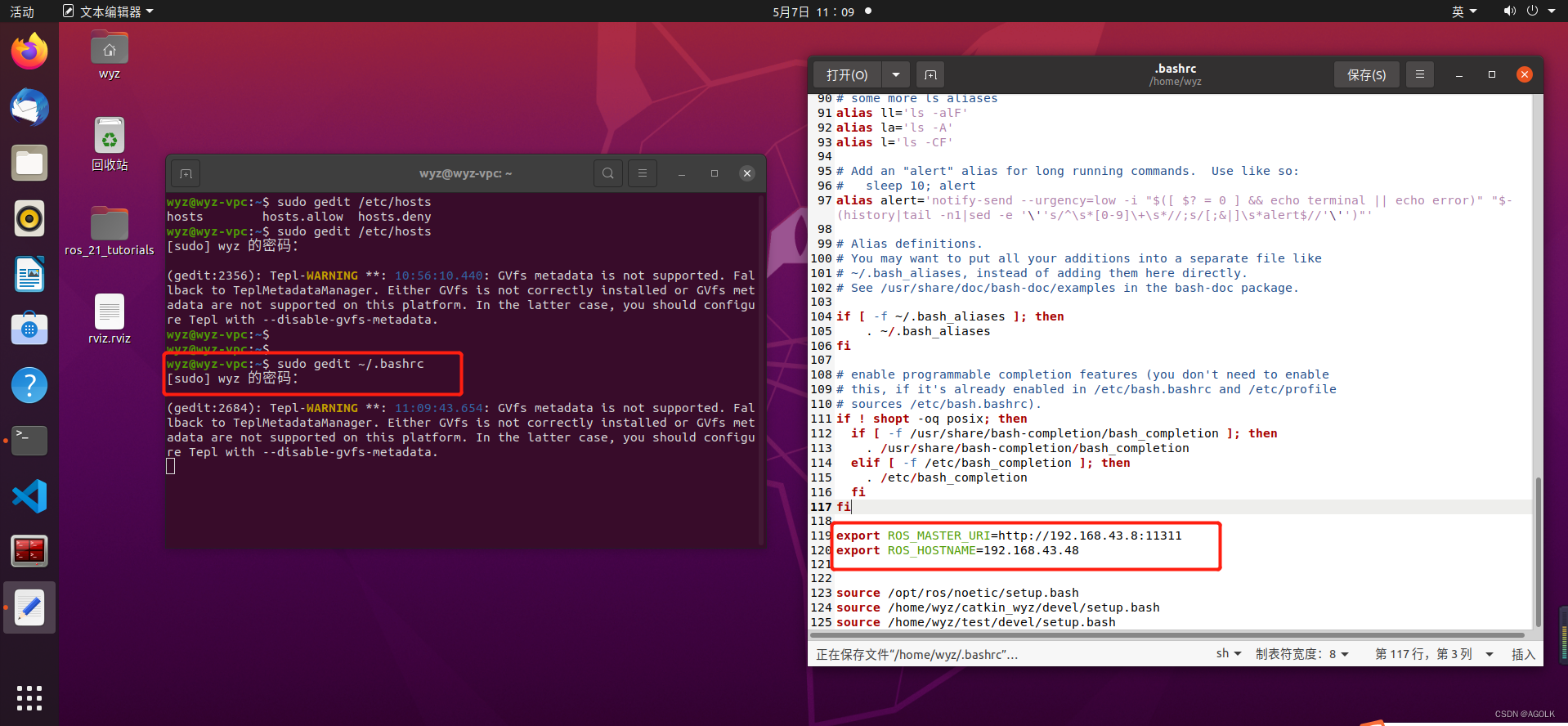
Task: Click the .bashrc title in gedit header
Action: 1176,69
